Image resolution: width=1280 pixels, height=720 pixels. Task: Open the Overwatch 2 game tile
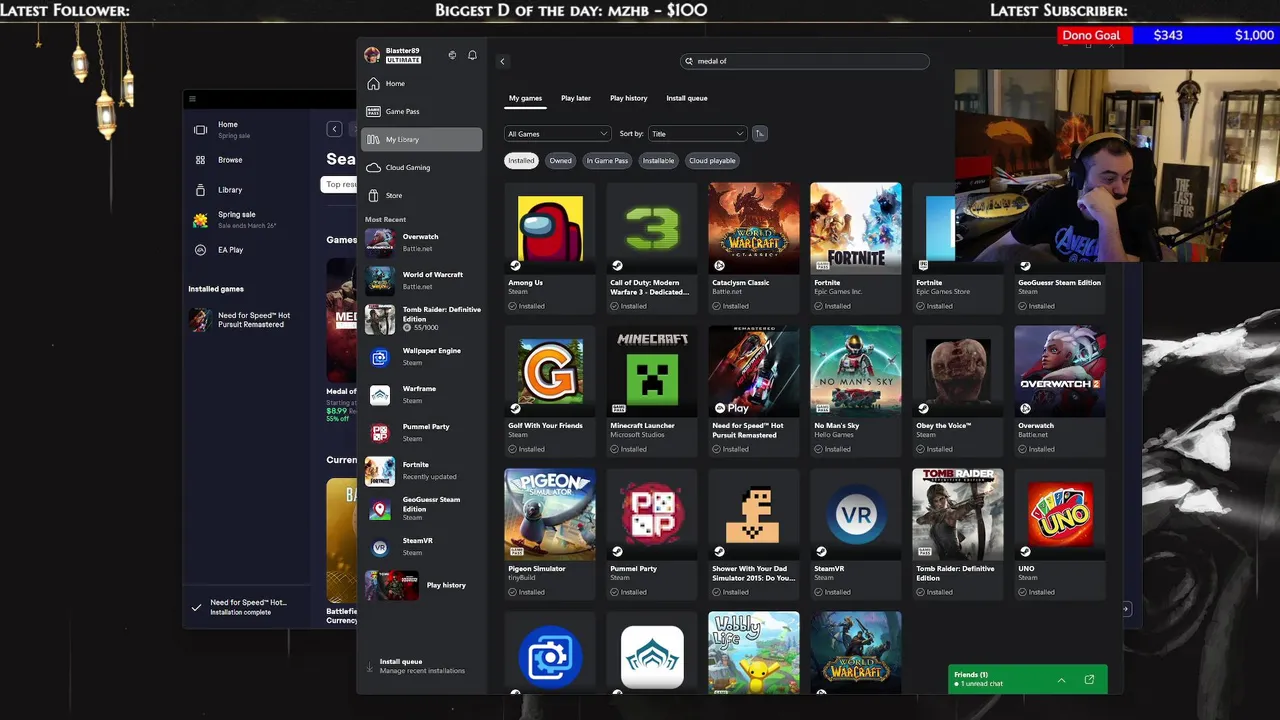(x=1060, y=390)
